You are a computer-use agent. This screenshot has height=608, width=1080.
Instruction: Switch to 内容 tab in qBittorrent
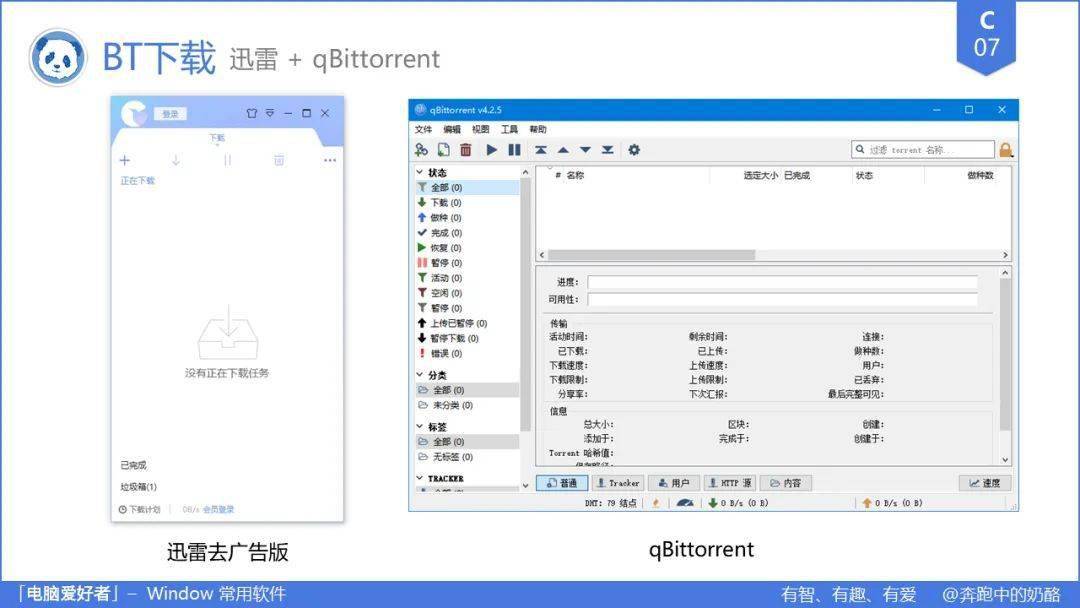tap(786, 483)
